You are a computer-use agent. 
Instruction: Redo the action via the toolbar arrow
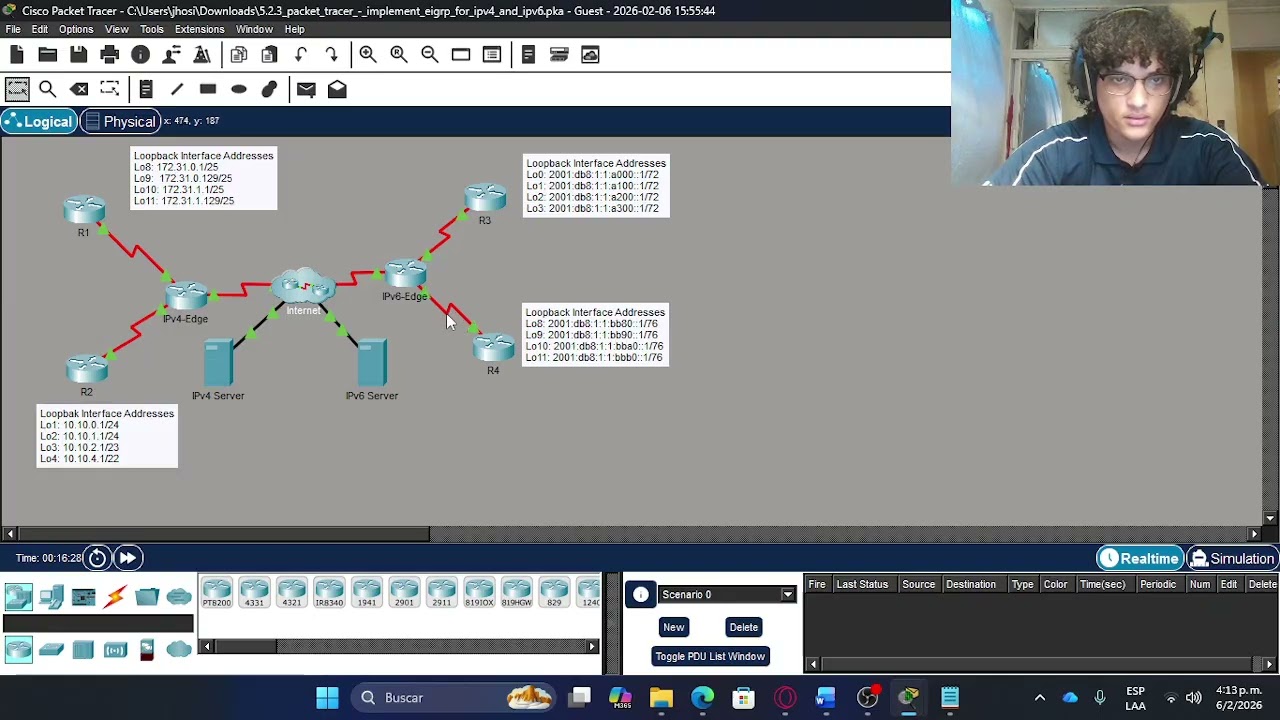click(331, 55)
